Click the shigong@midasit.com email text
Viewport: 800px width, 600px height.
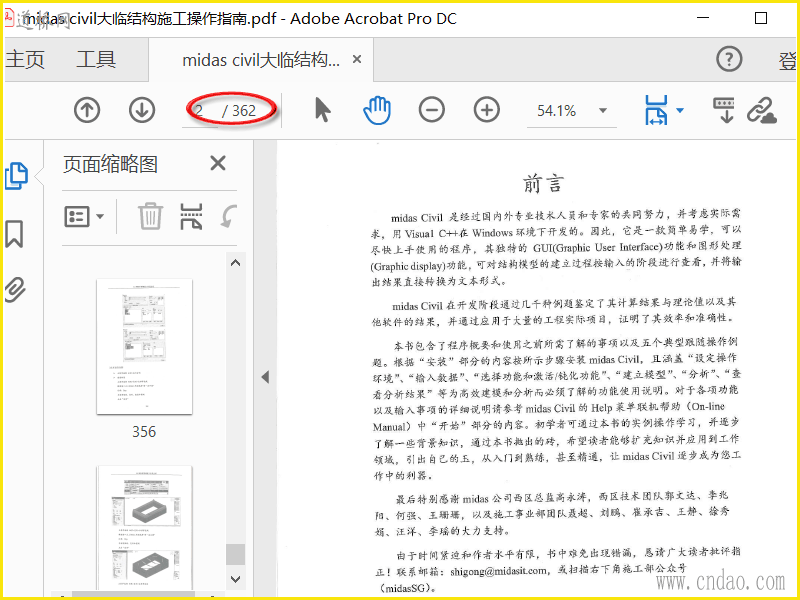click(498, 571)
